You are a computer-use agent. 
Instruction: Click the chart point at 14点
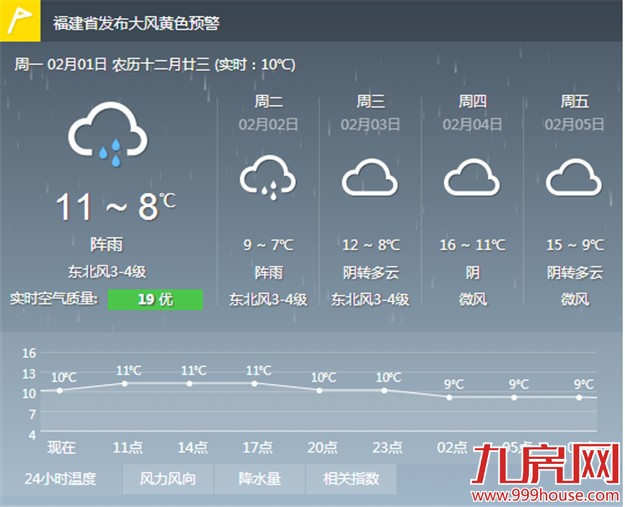[190, 383]
